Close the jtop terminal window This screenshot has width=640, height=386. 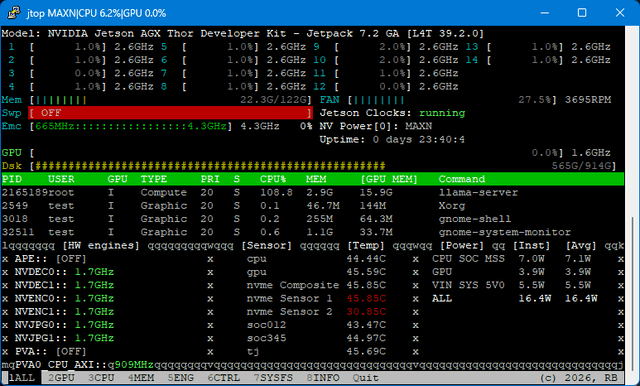[x=620, y=13]
